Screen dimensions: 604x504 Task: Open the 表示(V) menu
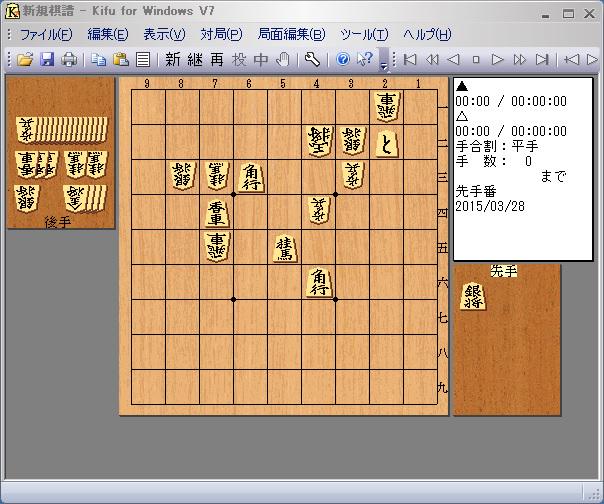pyautogui.click(x=164, y=34)
